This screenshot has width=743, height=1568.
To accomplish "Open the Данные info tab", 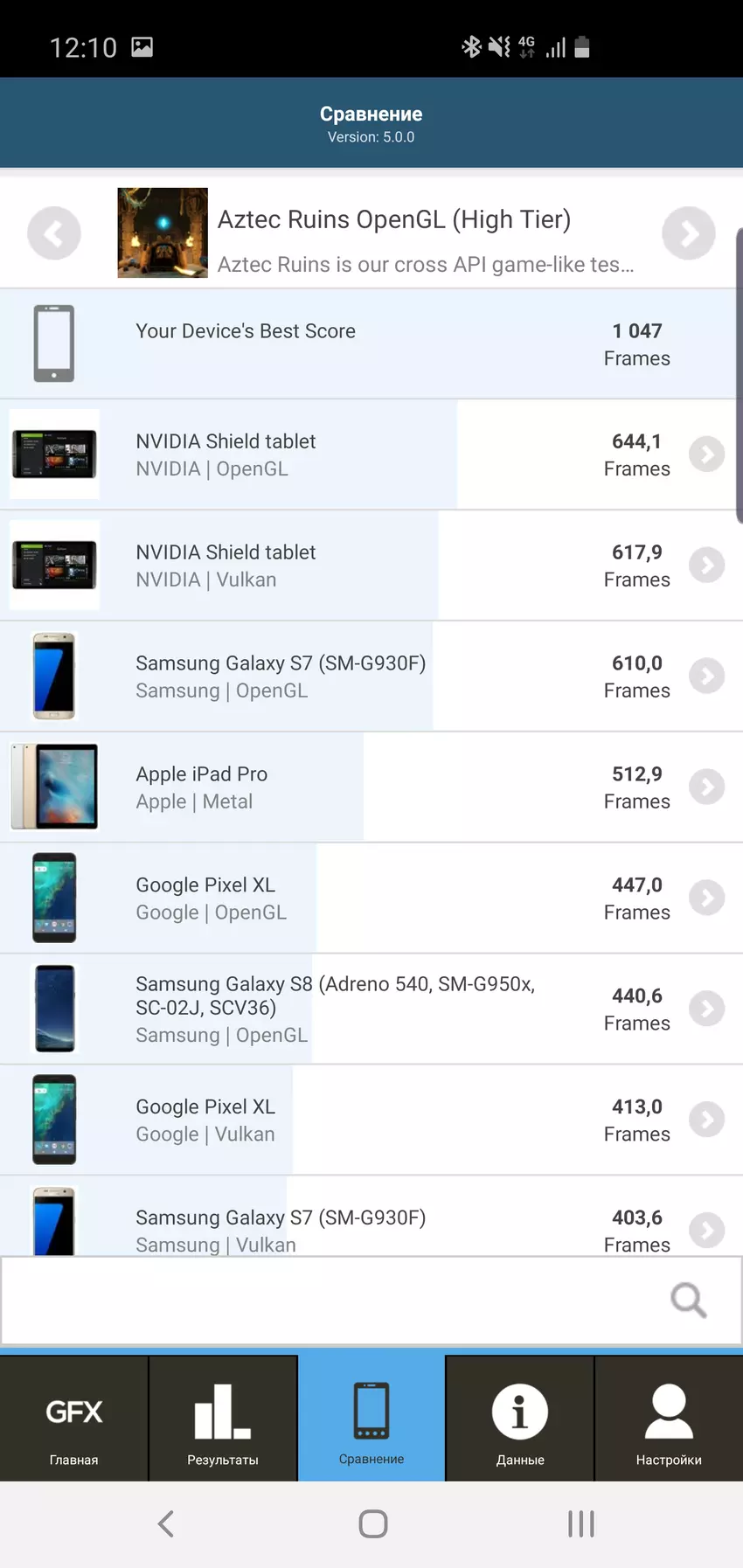I will [x=520, y=1419].
